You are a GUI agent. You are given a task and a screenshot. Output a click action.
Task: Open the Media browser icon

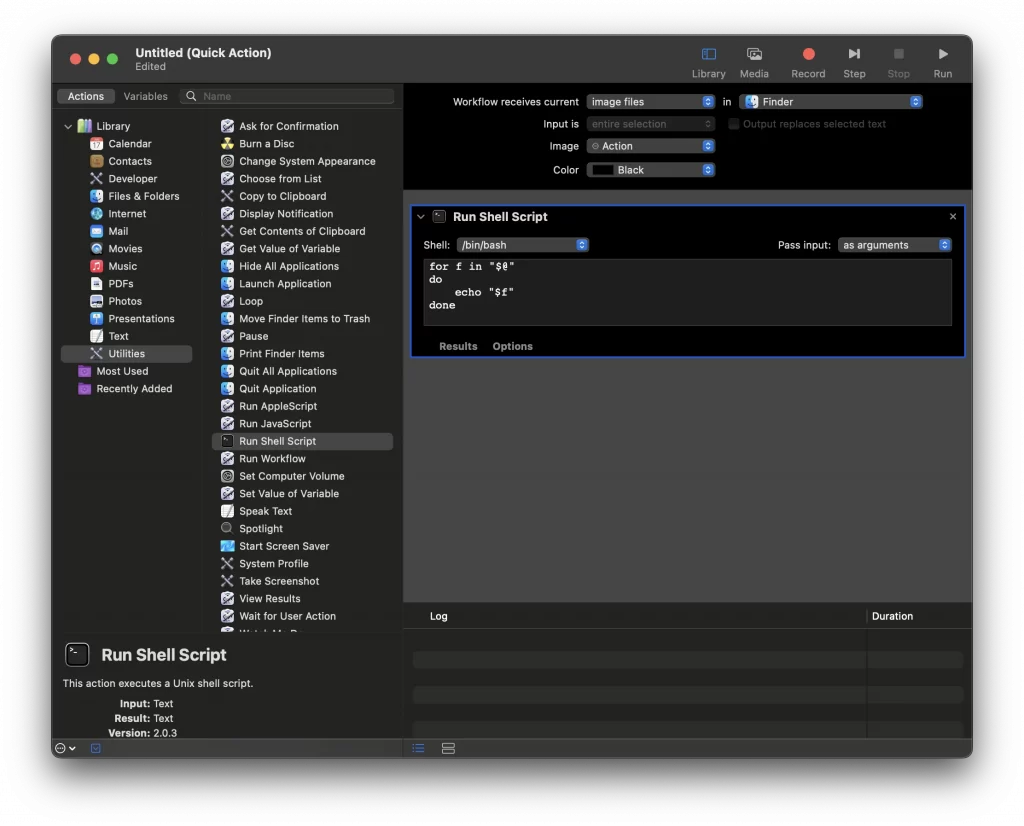(x=754, y=55)
